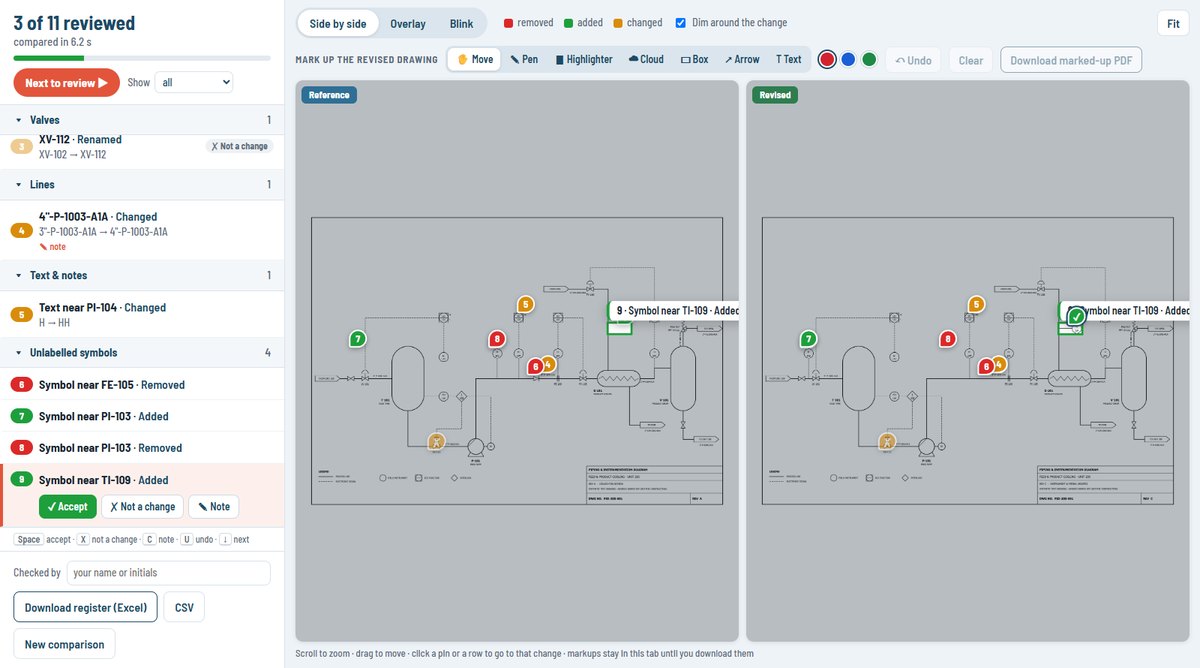
Task: Click green badge 7 near PI-103 Added
Action: click(21, 416)
